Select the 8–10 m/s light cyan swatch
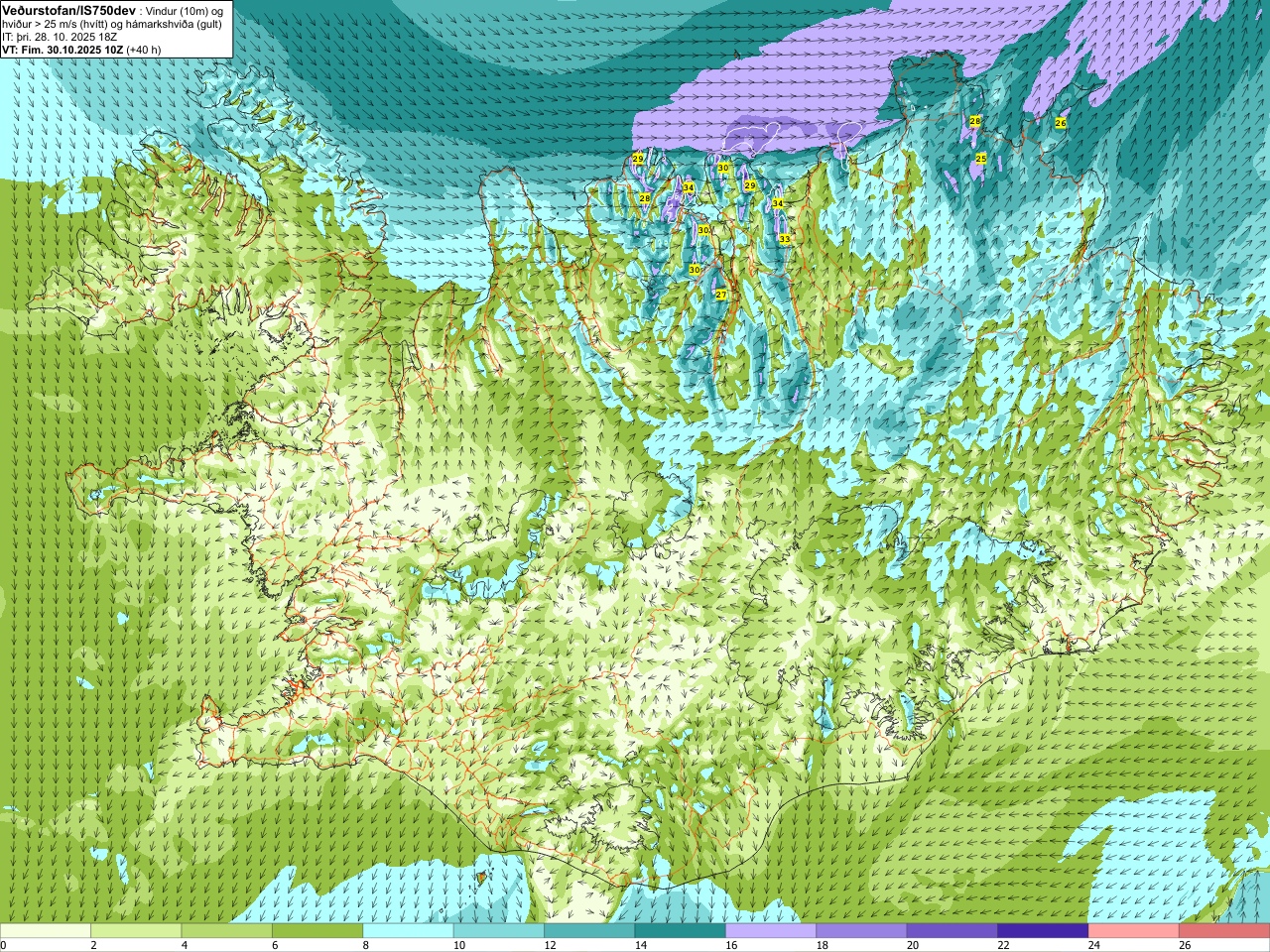Image resolution: width=1270 pixels, height=952 pixels. click(x=408, y=931)
